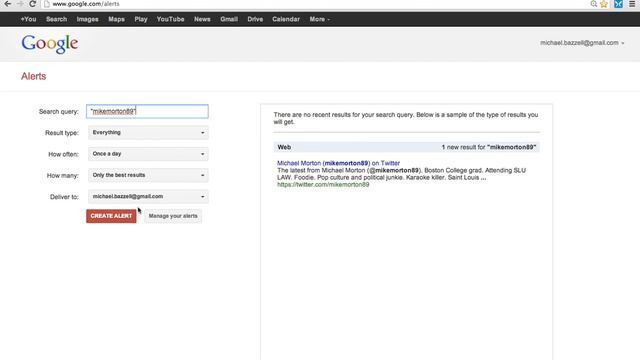Bookmark the page with the star icon
640x360 pixels.
click(604, 4)
